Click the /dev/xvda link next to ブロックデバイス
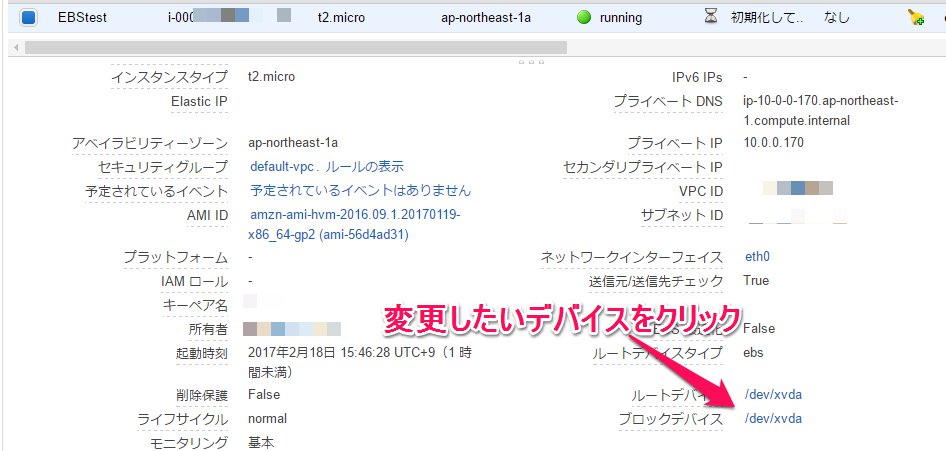Screen dimensions: 946x451 773,419
